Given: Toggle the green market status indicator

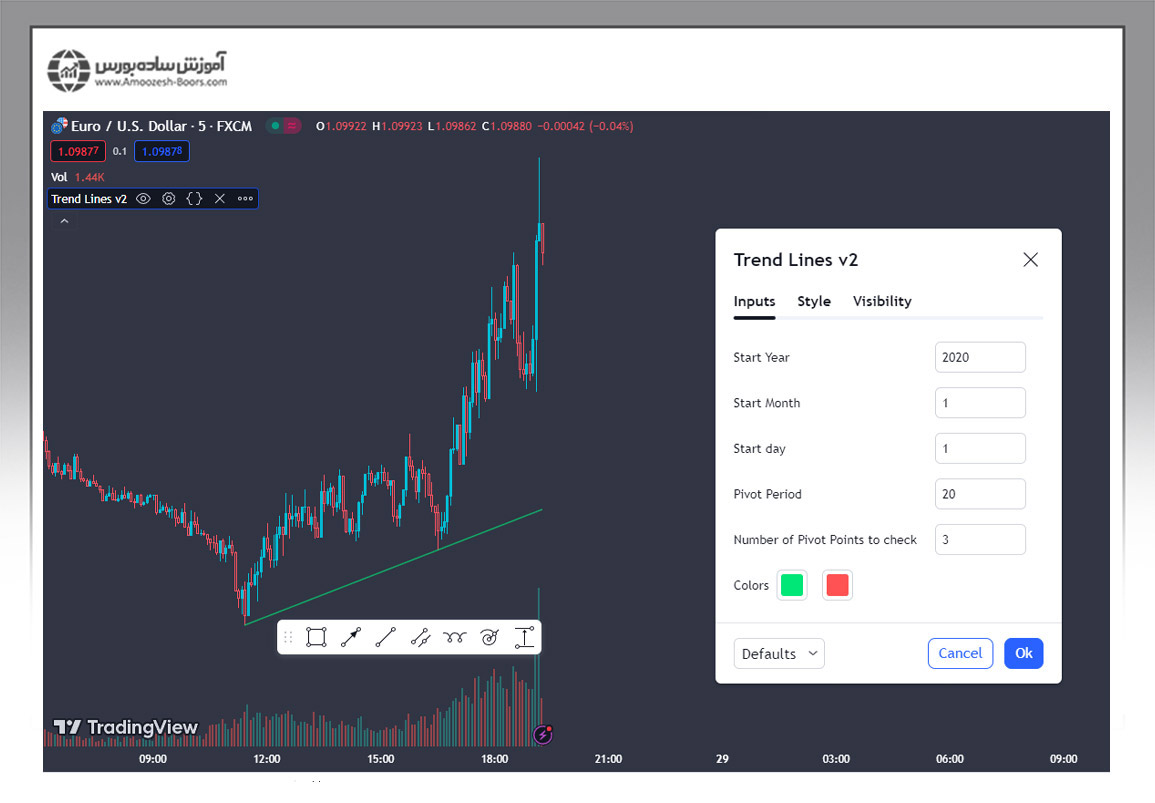Looking at the screenshot, I should point(275,126).
